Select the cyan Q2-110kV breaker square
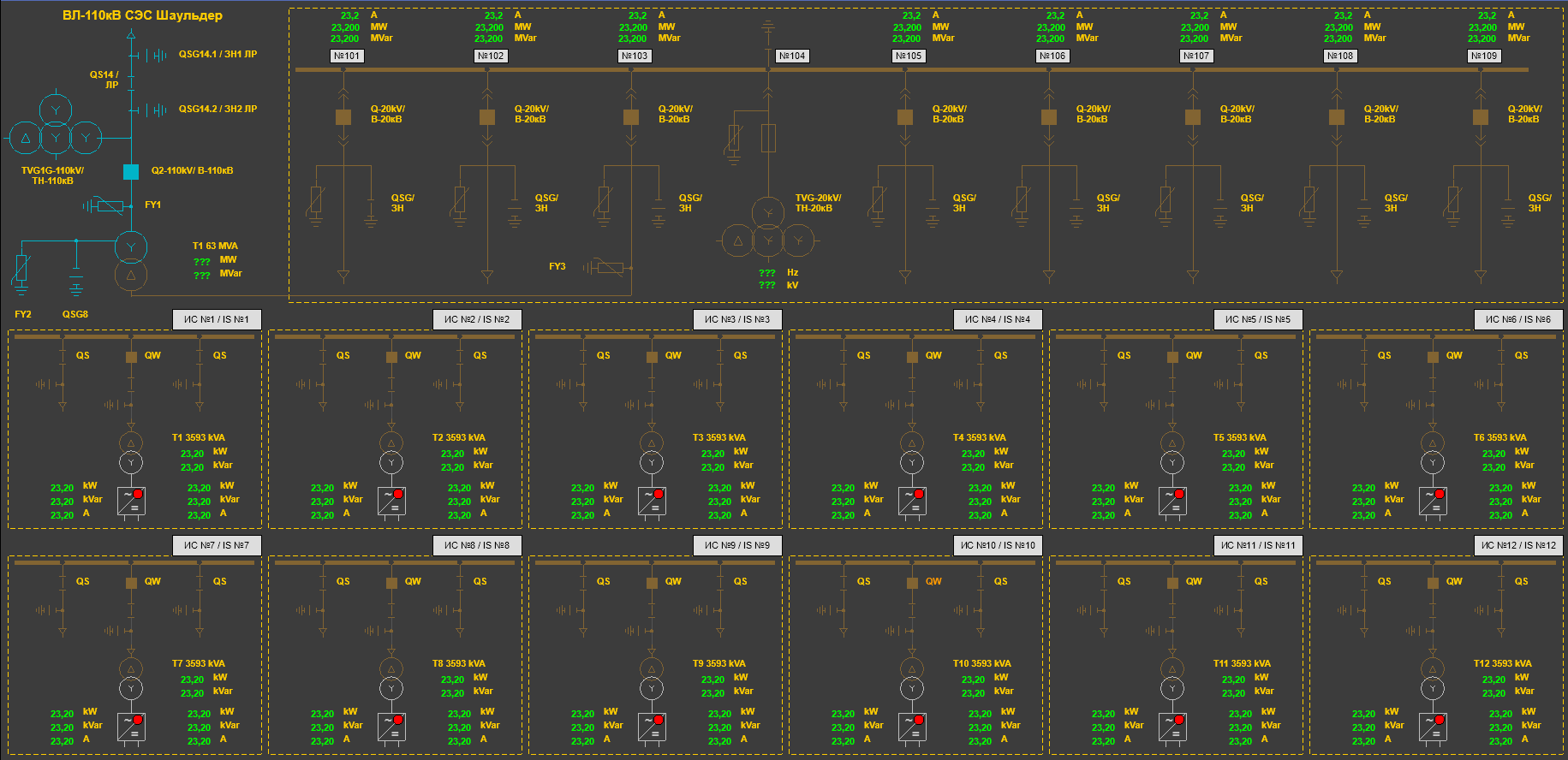The width and height of the screenshot is (1568, 760). (x=131, y=172)
